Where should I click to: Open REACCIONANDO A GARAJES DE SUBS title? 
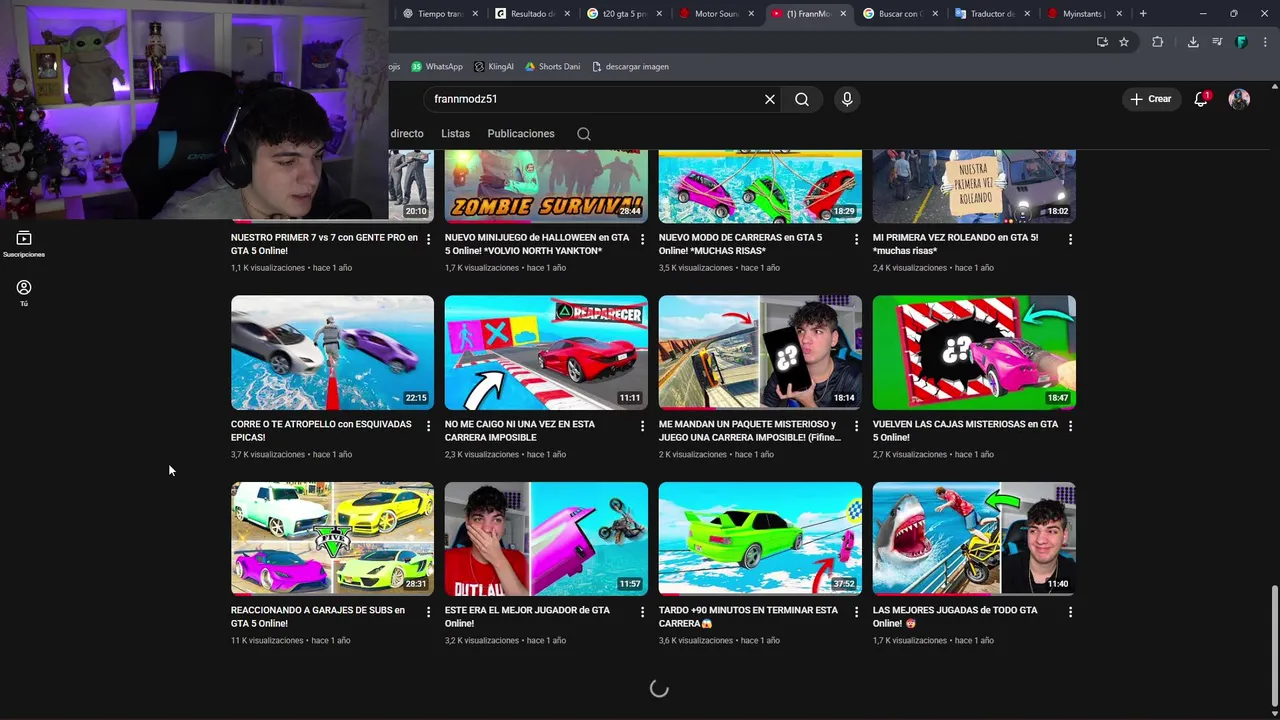(x=318, y=617)
